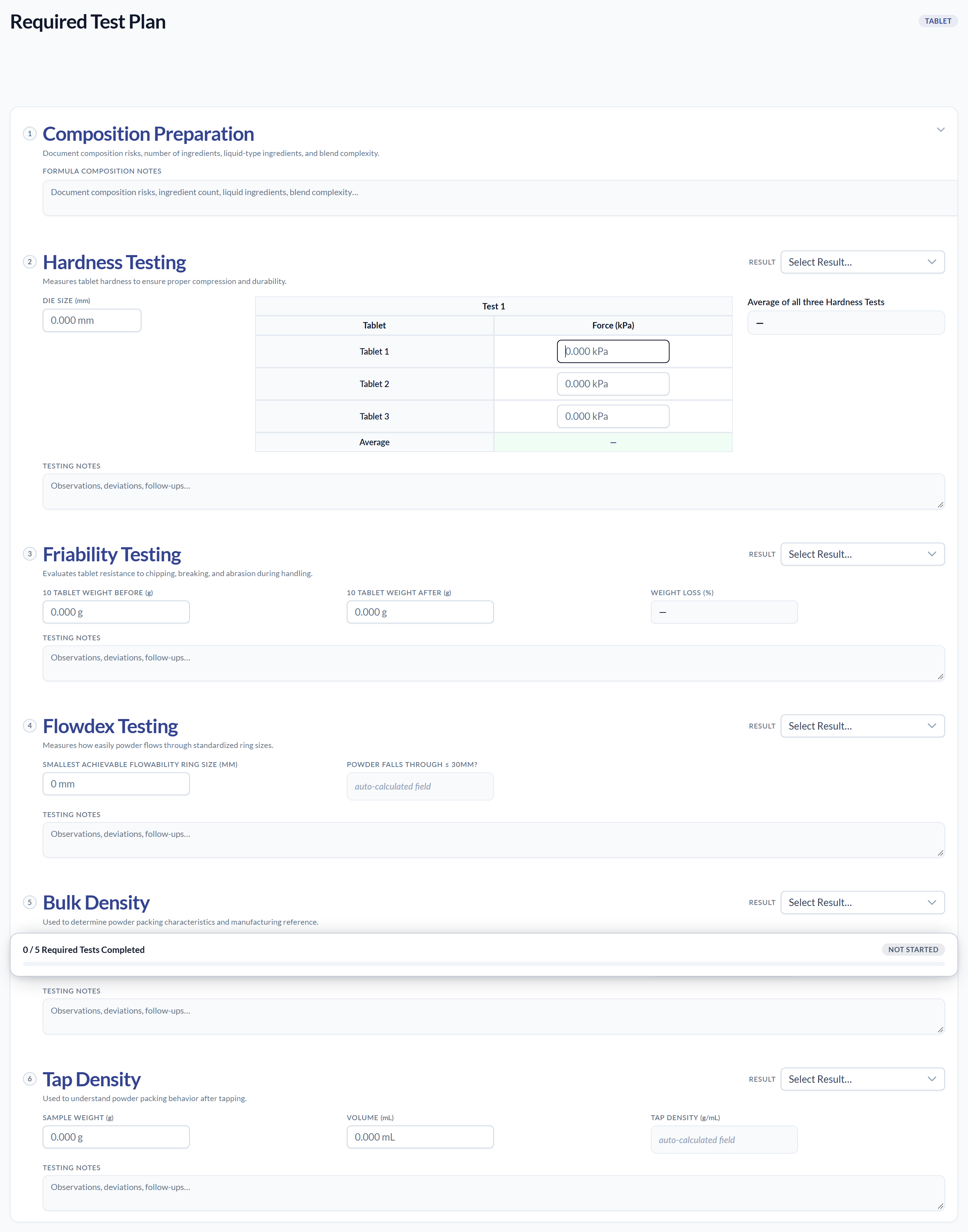Click Hardness Testing notes textarea

[x=494, y=491]
